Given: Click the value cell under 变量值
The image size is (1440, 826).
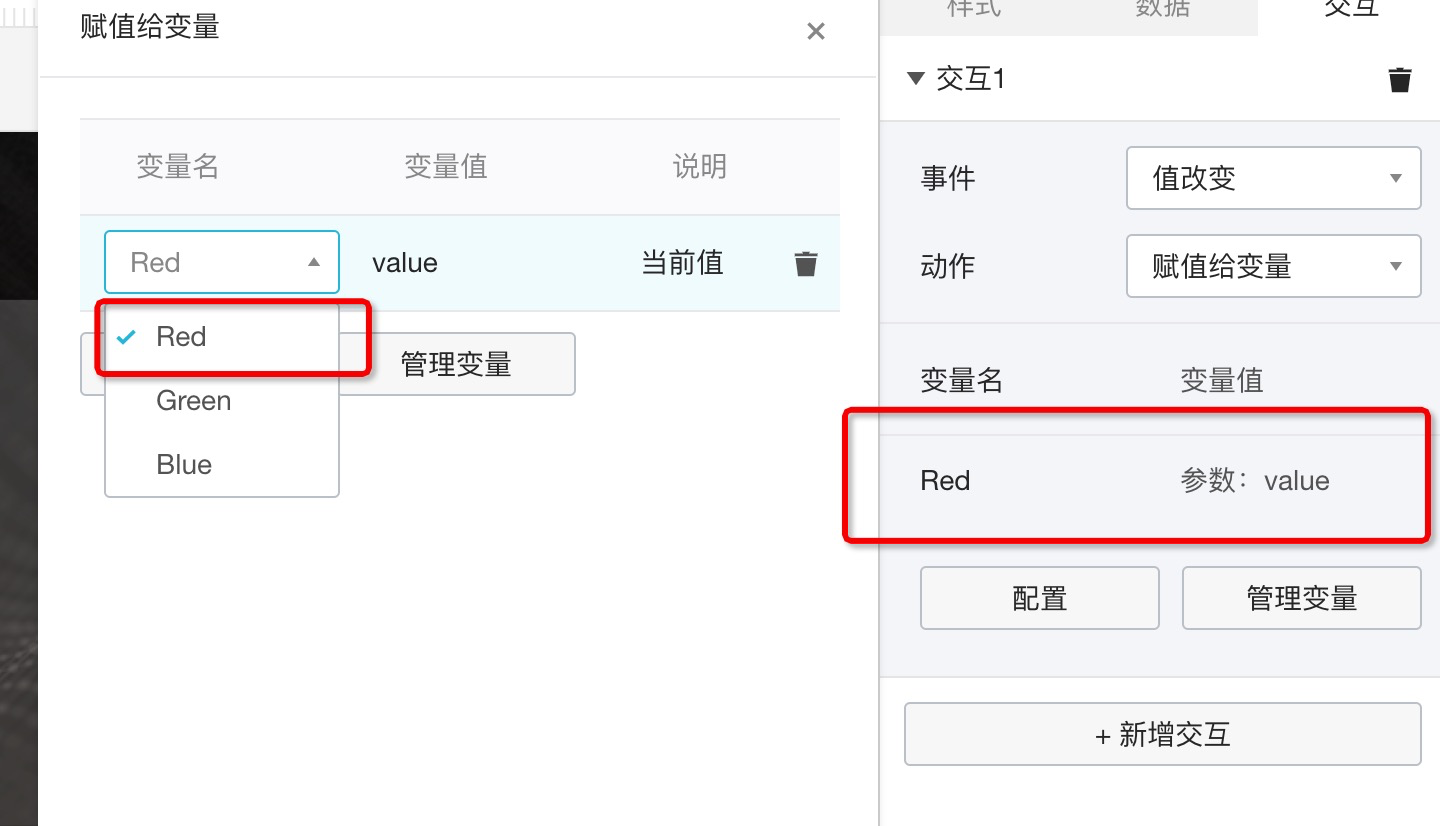Looking at the screenshot, I should click(405, 263).
